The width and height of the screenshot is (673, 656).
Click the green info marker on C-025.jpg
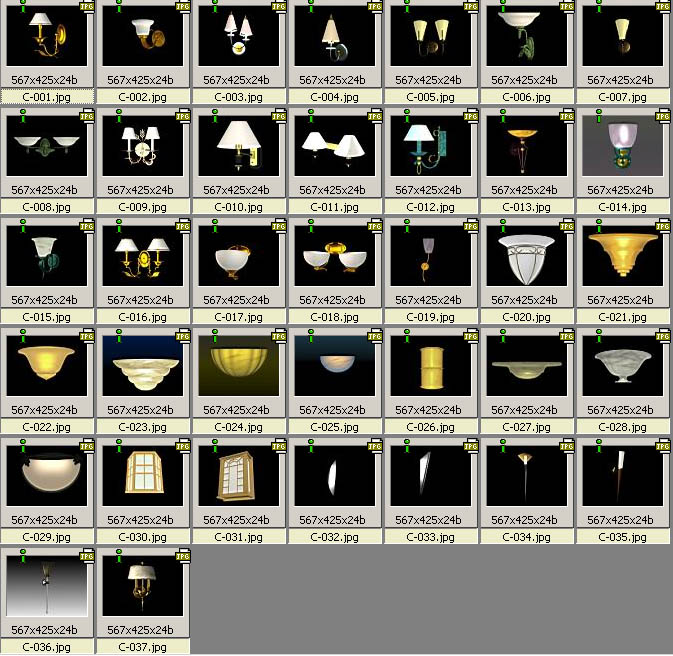pos(311,337)
